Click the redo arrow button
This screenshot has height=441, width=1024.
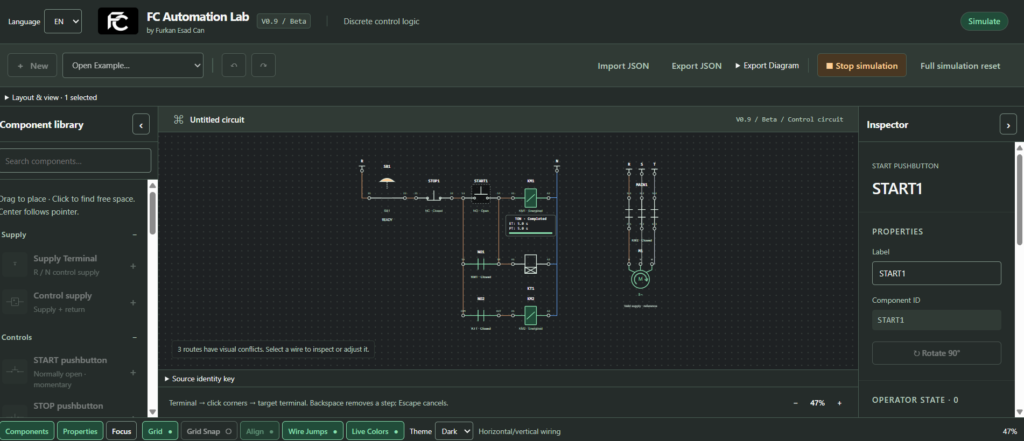pyautogui.click(x=263, y=65)
